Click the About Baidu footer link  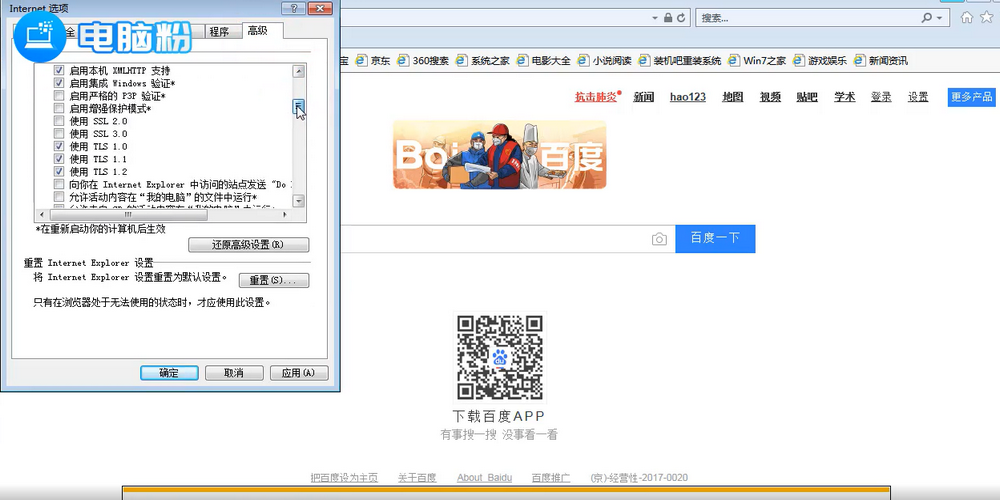485,478
